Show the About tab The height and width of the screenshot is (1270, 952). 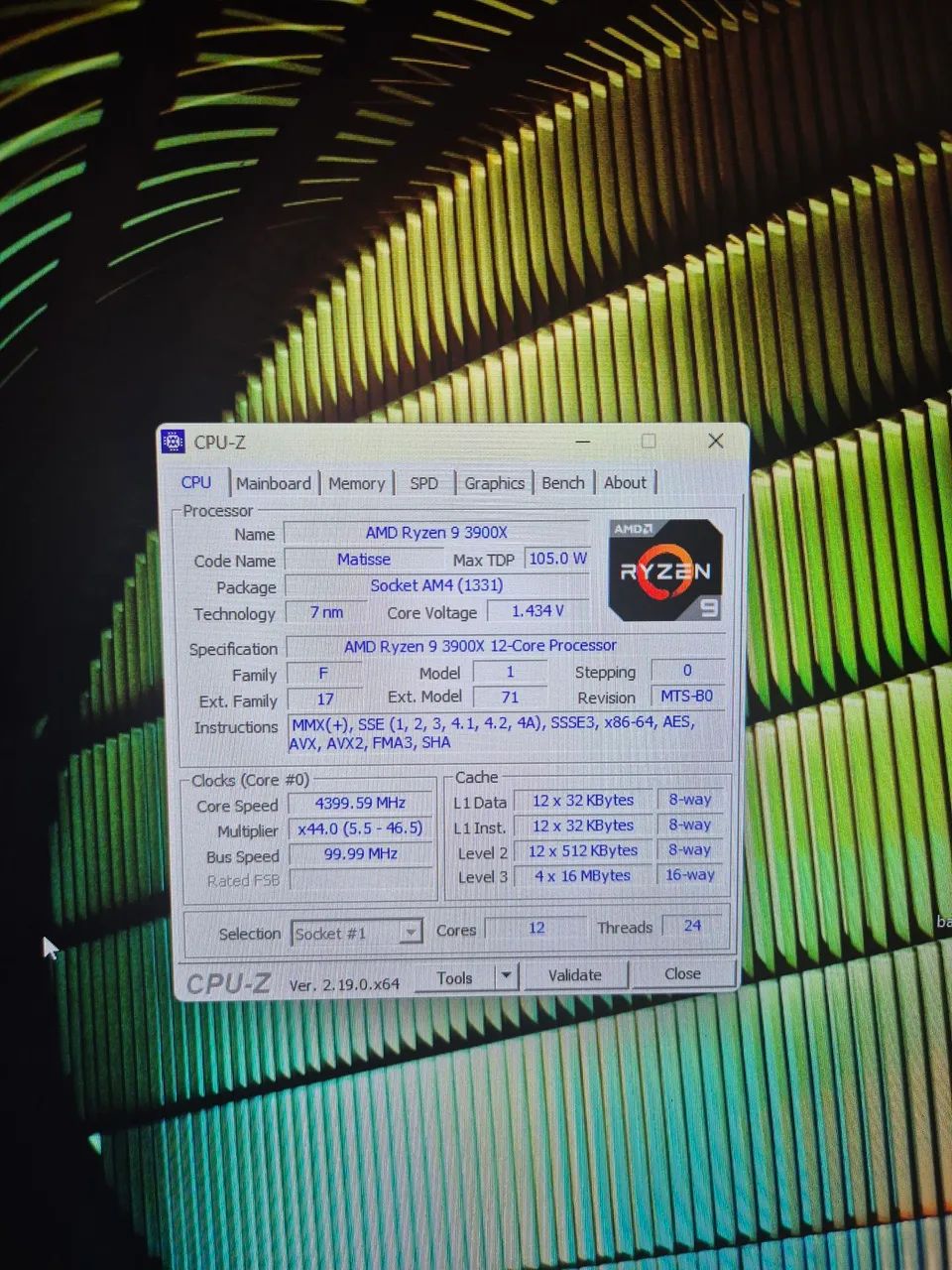625,482
